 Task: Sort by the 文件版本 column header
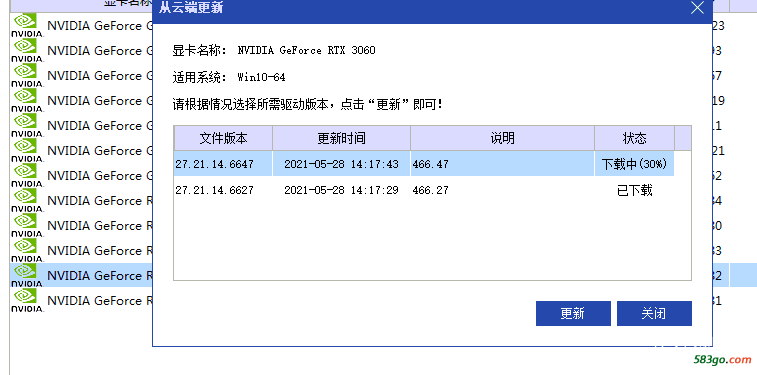[223, 139]
